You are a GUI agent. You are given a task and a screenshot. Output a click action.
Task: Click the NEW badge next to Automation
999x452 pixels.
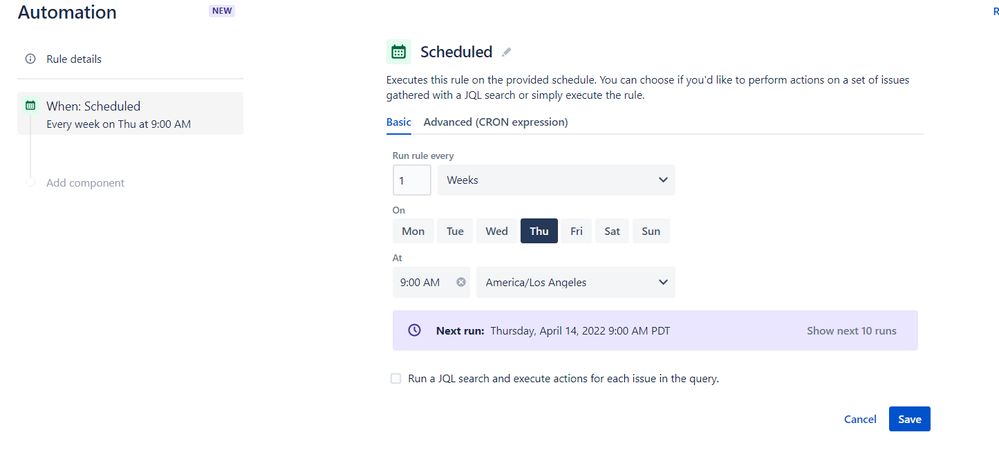[222, 10]
